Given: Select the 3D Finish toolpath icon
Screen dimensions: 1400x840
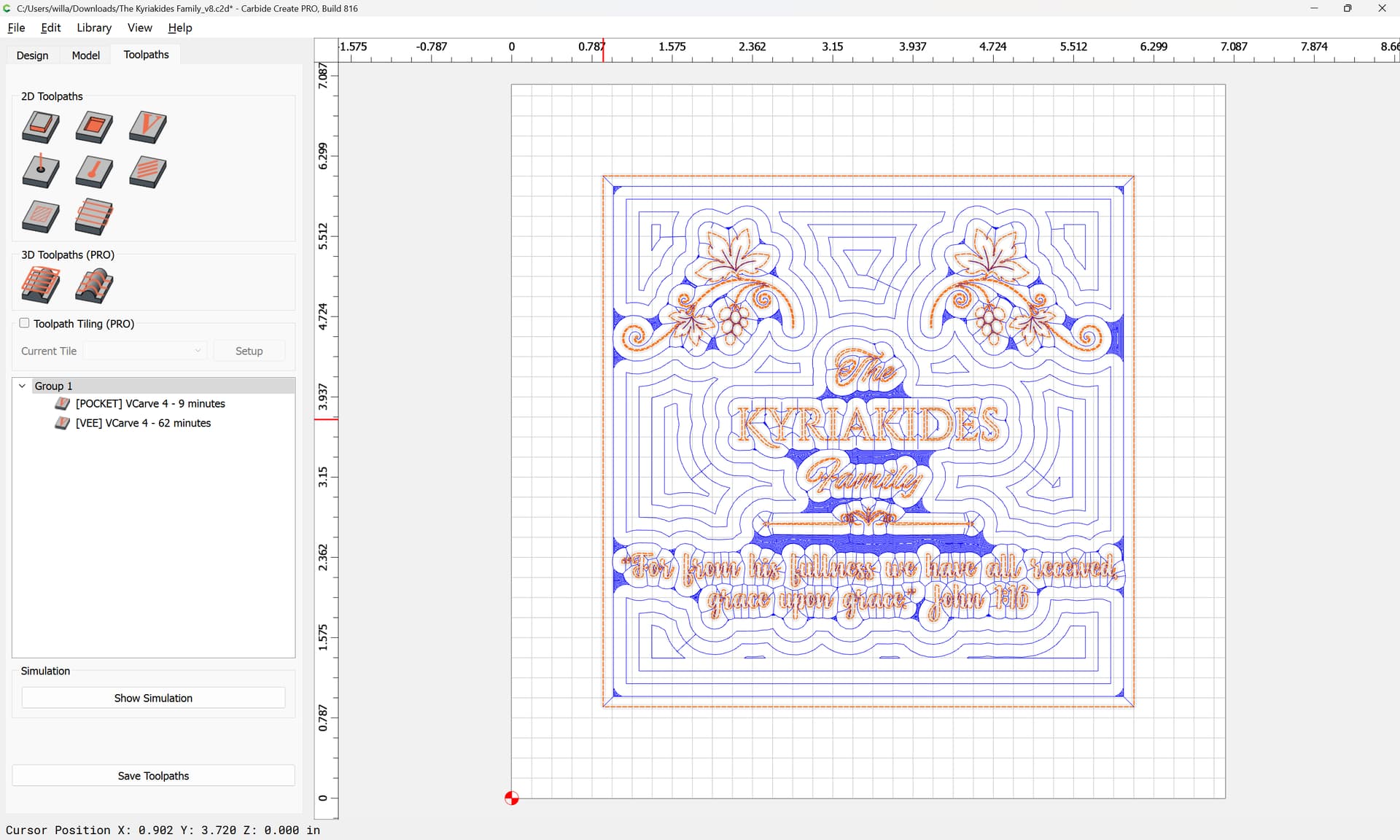Looking at the screenshot, I should click(94, 285).
